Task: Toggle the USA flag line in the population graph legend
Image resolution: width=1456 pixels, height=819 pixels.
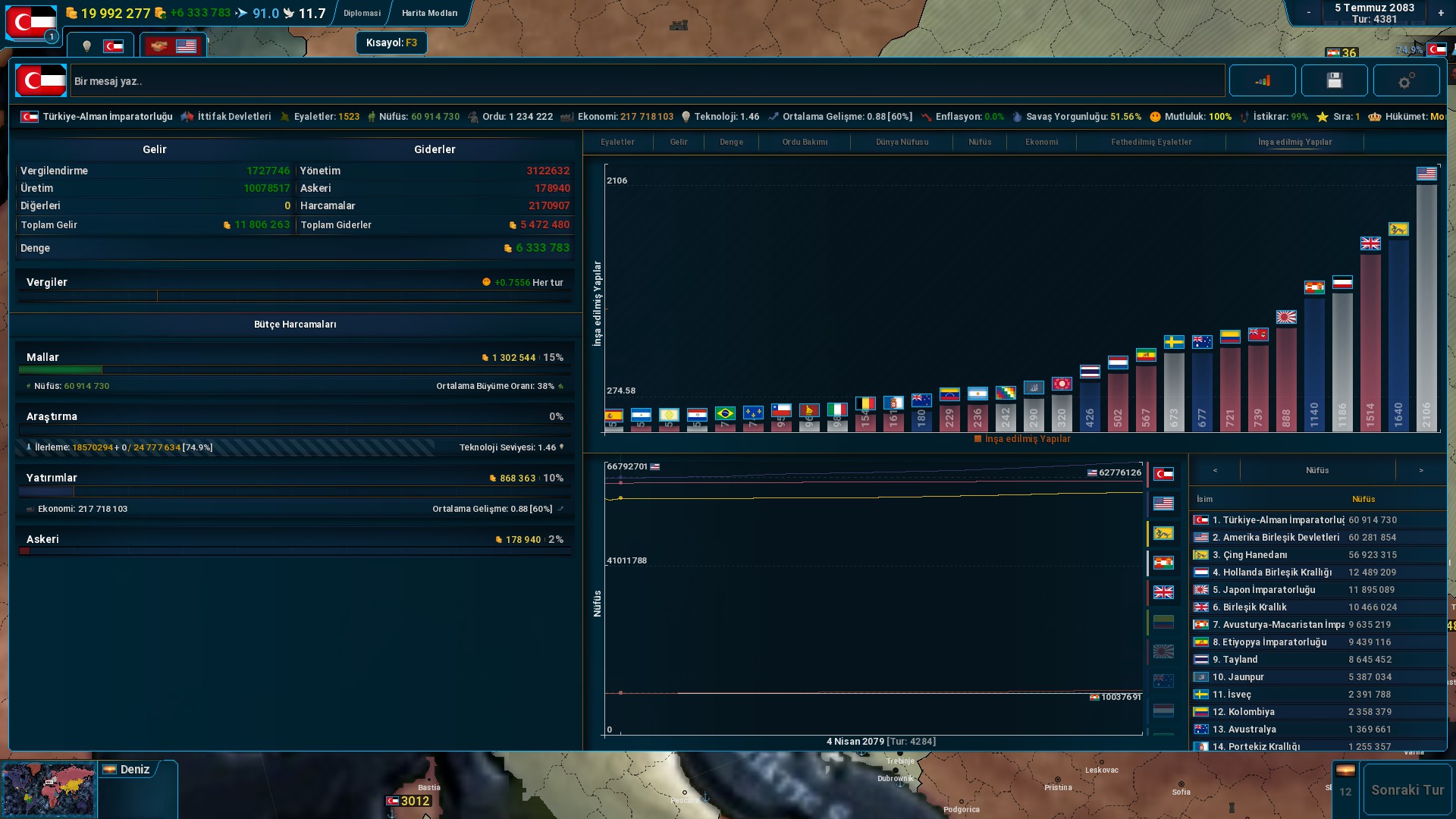Action: (x=1163, y=504)
